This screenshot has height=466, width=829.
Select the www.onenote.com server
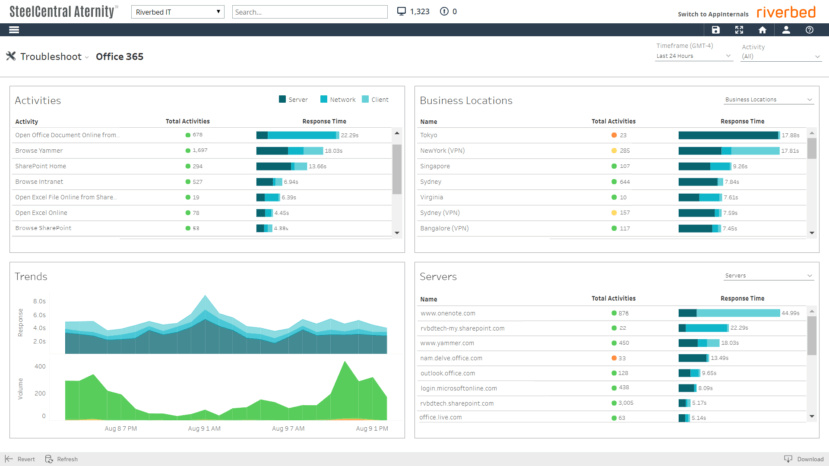pyautogui.click(x=612, y=313)
